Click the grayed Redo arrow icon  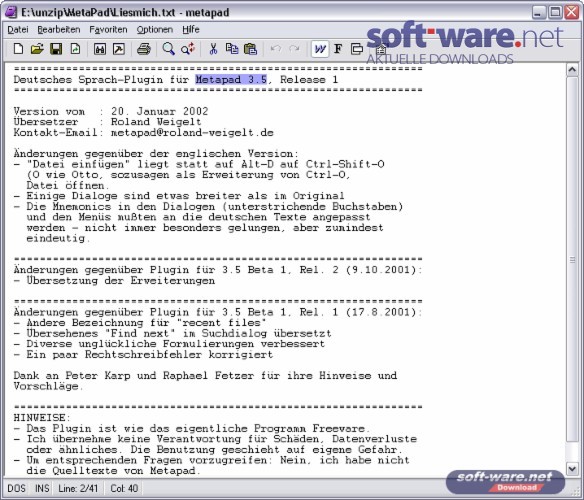point(295,49)
